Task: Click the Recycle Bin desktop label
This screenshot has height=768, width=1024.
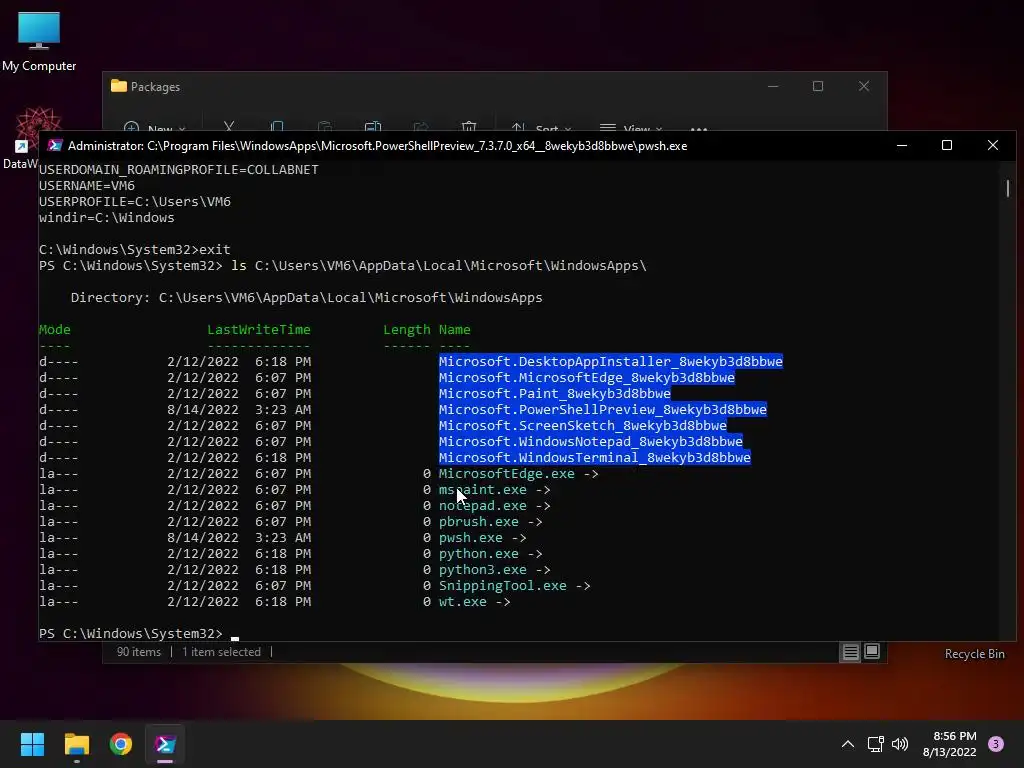Action: tap(974, 654)
